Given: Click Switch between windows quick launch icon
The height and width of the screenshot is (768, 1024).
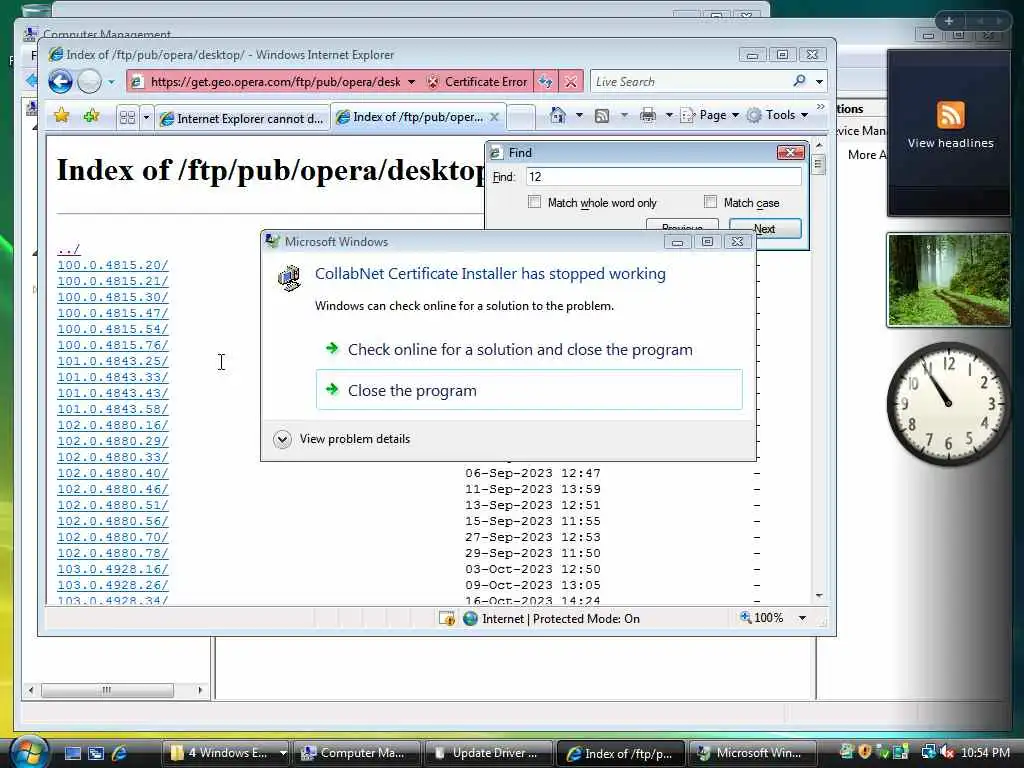Looking at the screenshot, I should [x=96, y=753].
